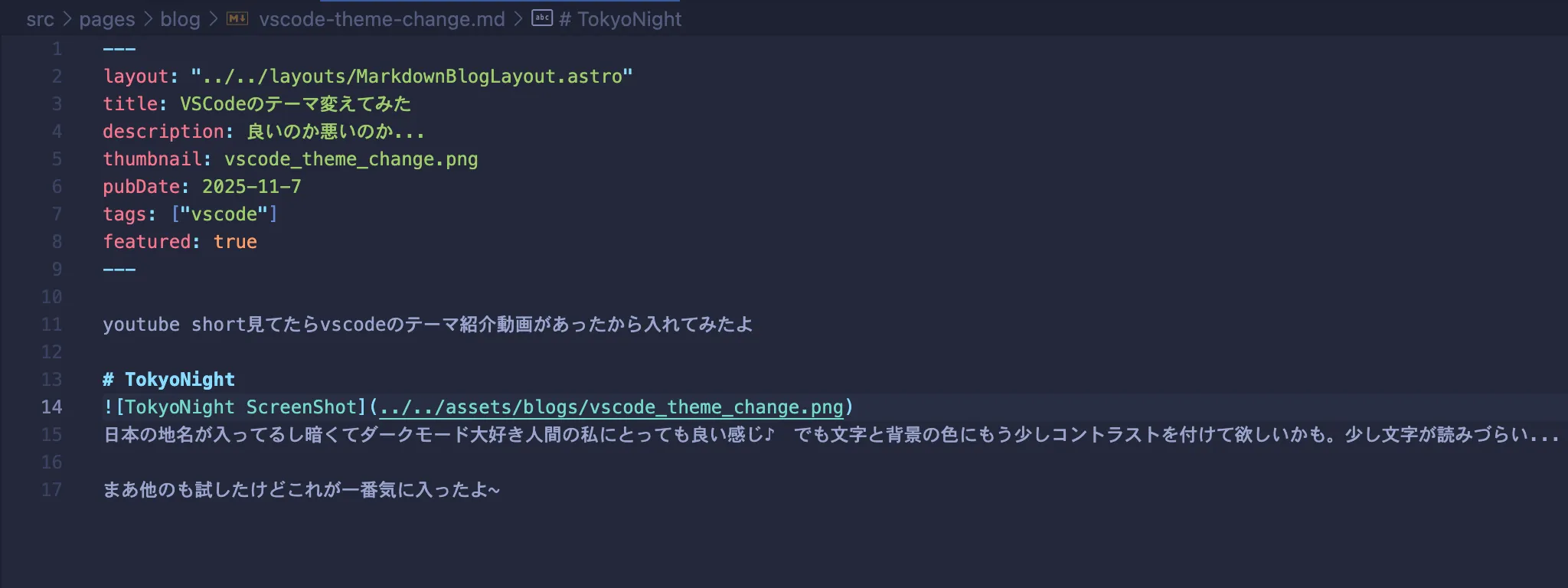Select the vscode-theme-change.md breadcrumb
The width and height of the screenshot is (1568, 588).
coord(381,19)
